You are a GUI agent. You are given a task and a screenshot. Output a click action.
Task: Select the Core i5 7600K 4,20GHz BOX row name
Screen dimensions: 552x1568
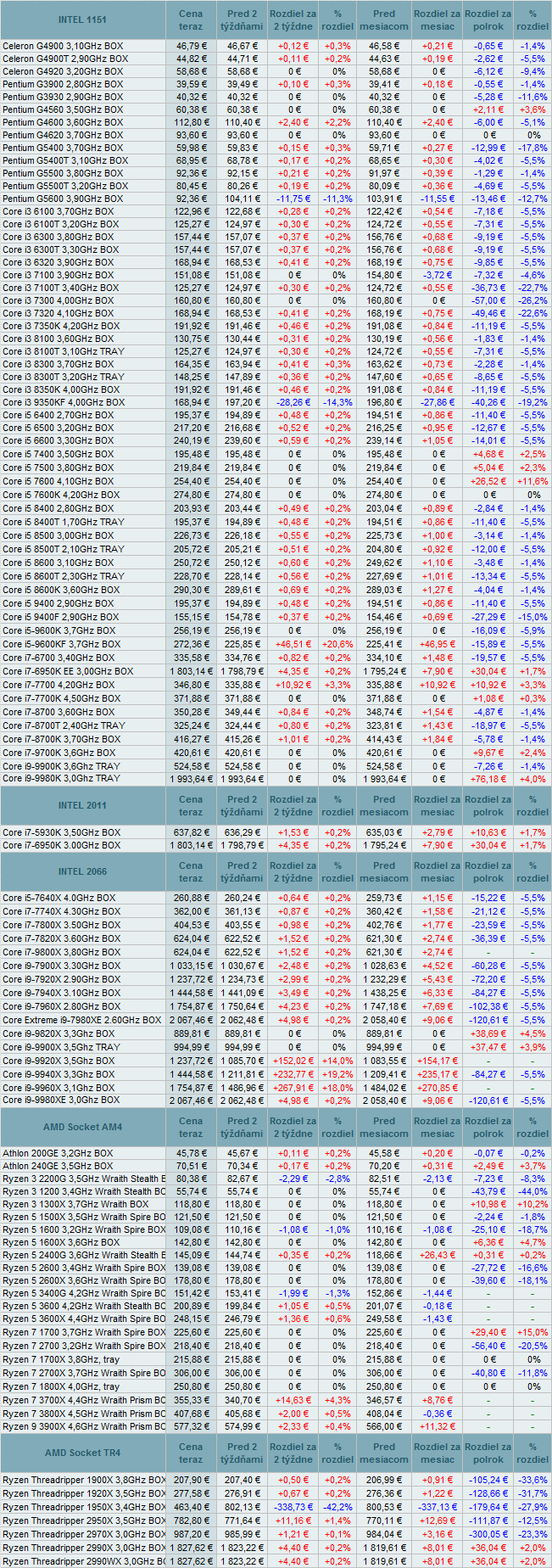coord(60,494)
